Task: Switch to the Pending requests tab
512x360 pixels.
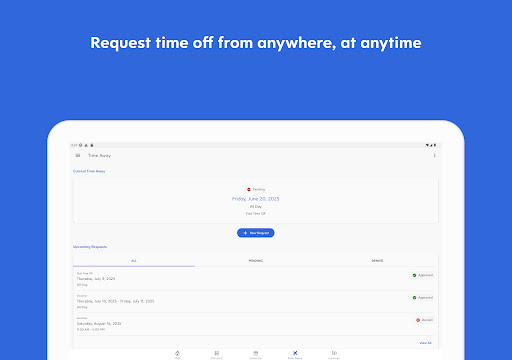Action: point(256,261)
